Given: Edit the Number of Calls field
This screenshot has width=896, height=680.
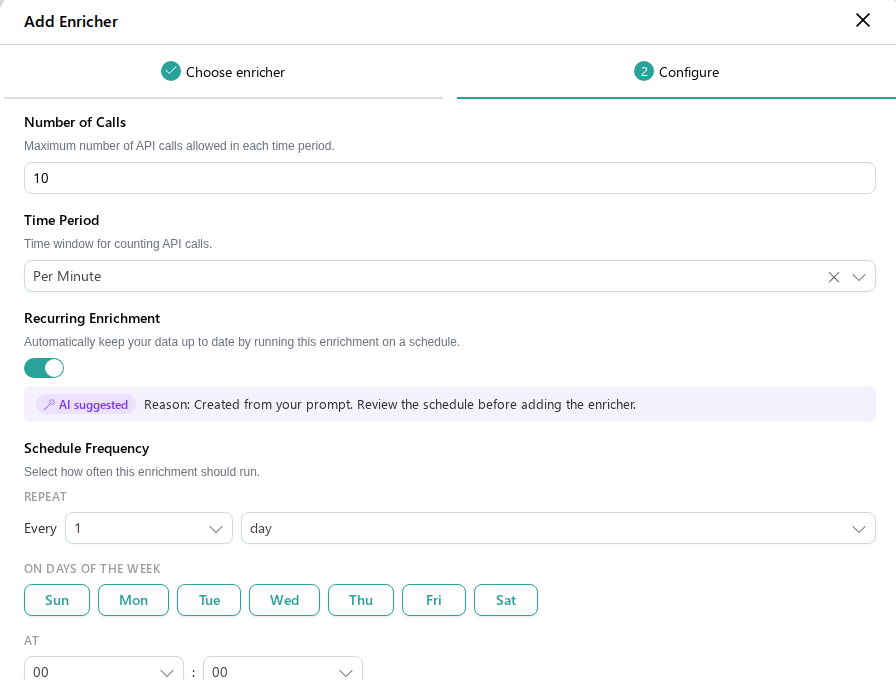Looking at the screenshot, I should coord(450,178).
